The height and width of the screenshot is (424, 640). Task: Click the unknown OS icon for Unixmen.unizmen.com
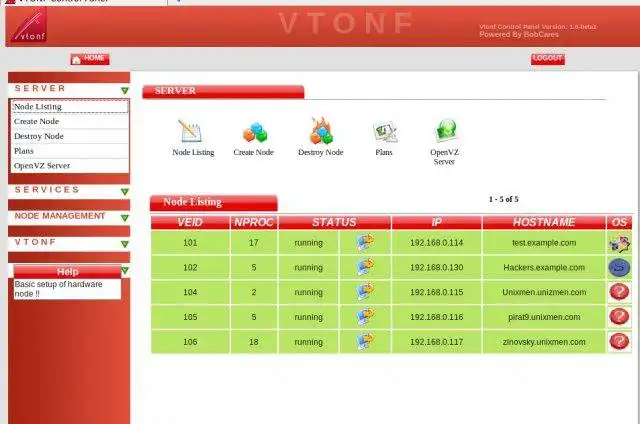620,292
